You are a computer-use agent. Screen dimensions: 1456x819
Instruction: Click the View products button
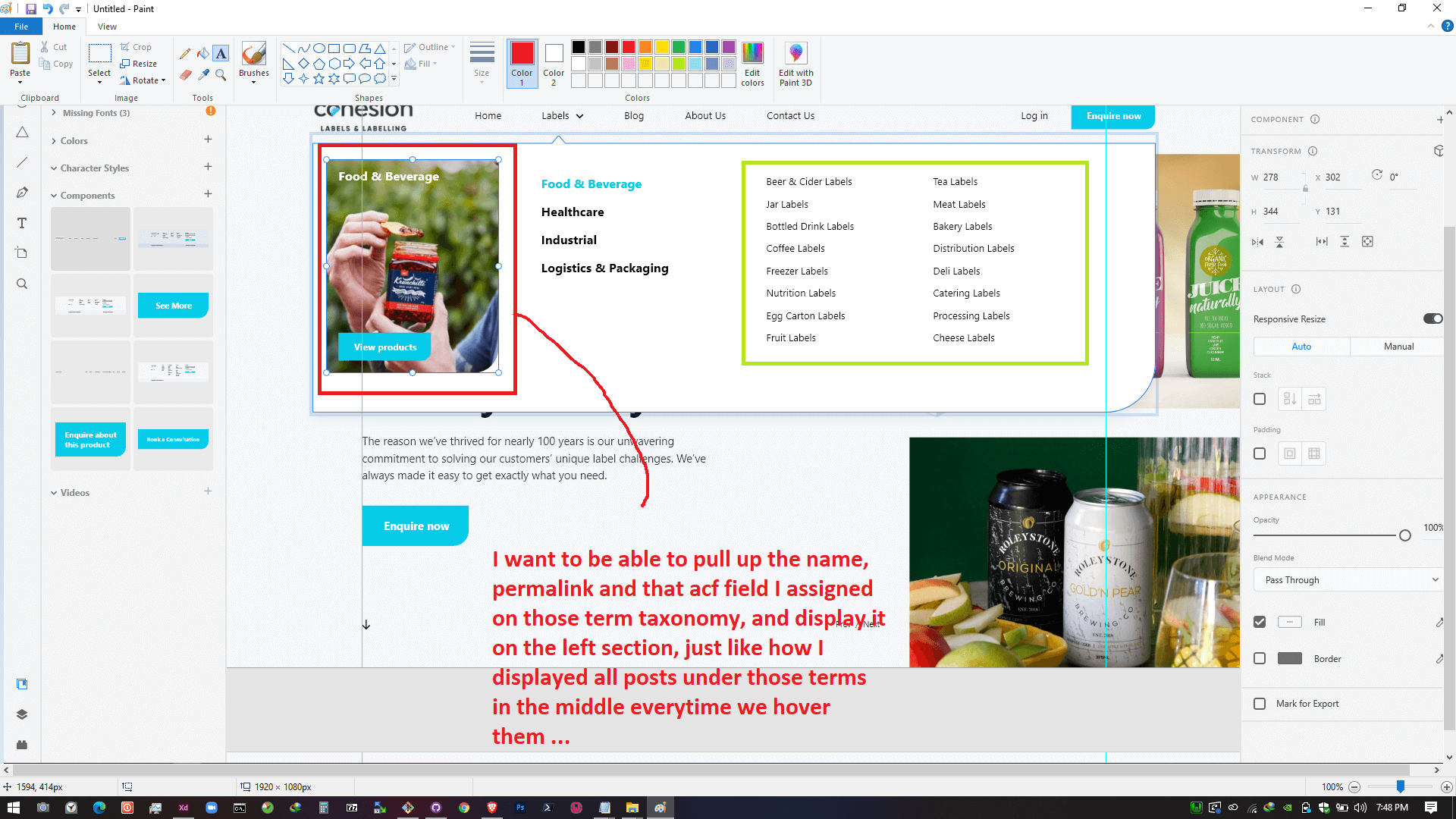384,347
